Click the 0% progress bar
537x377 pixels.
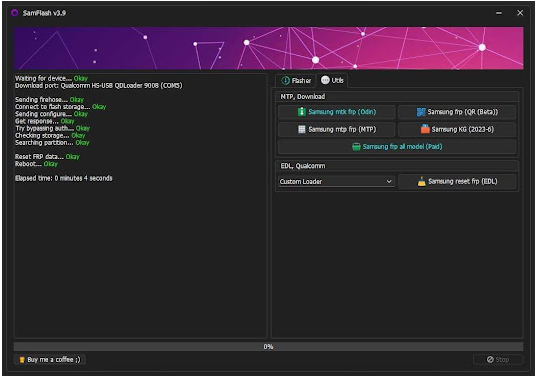[268, 347]
